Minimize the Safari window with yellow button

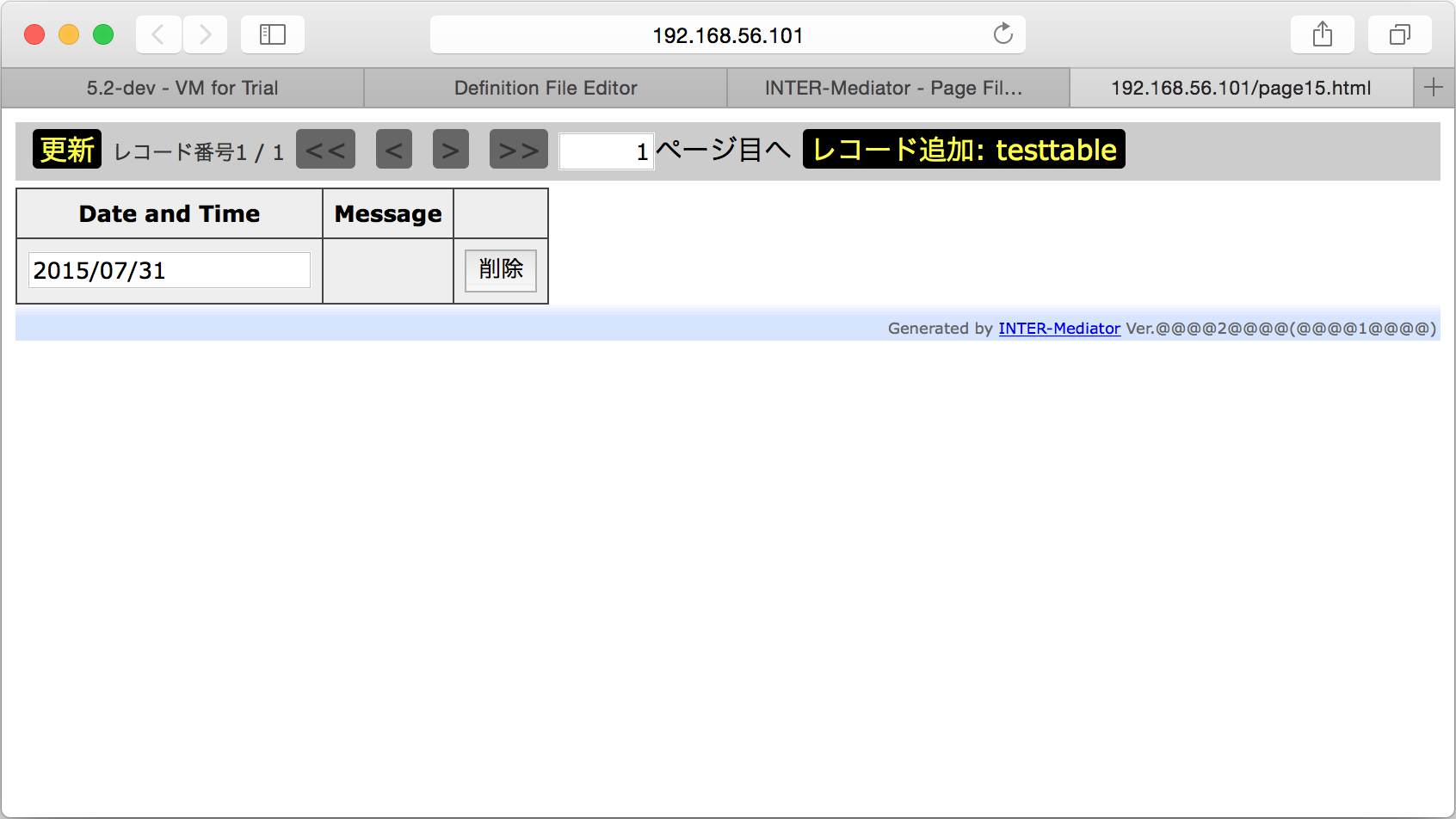click(69, 34)
